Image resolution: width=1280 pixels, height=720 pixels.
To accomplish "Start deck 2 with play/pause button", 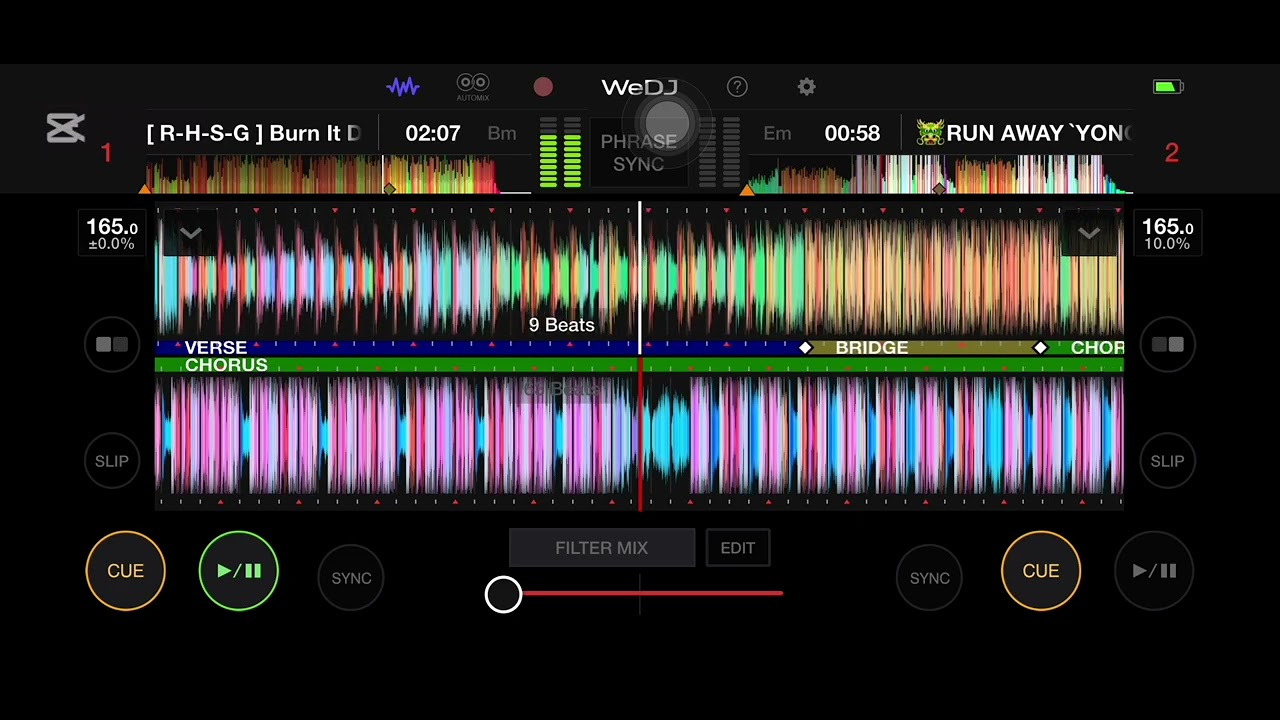I will [1154, 571].
